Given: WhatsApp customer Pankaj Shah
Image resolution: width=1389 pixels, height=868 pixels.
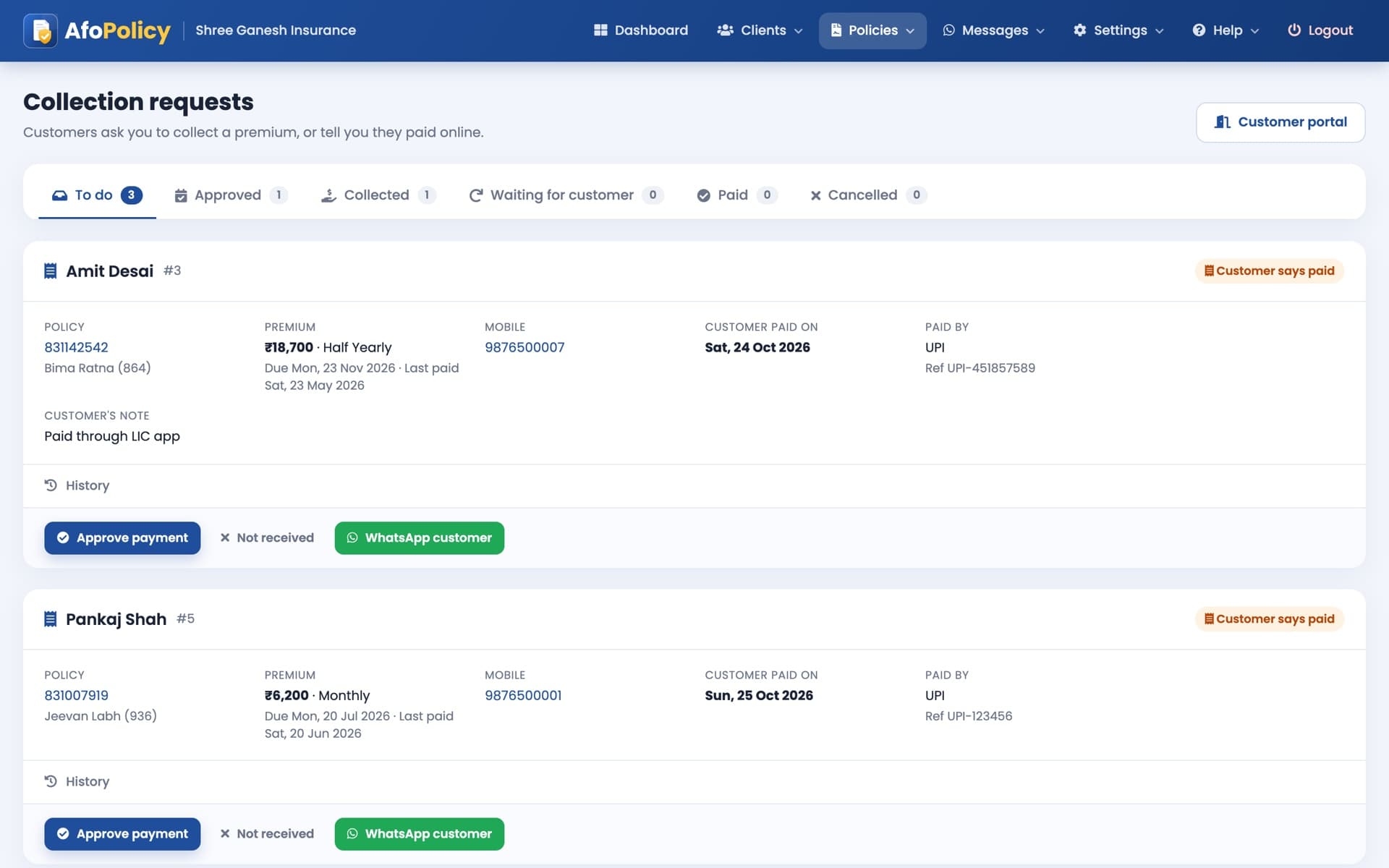Looking at the screenshot, I should pos(420,834).
